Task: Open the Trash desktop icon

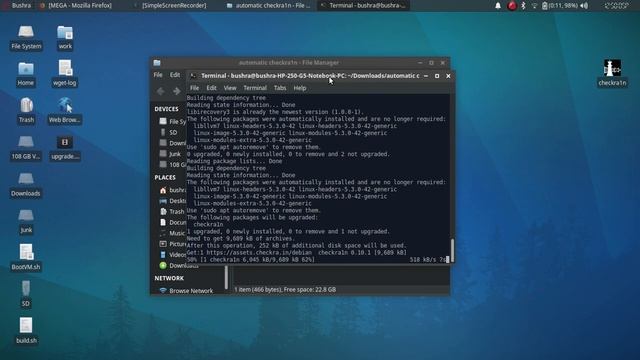Action: [26, 110]
